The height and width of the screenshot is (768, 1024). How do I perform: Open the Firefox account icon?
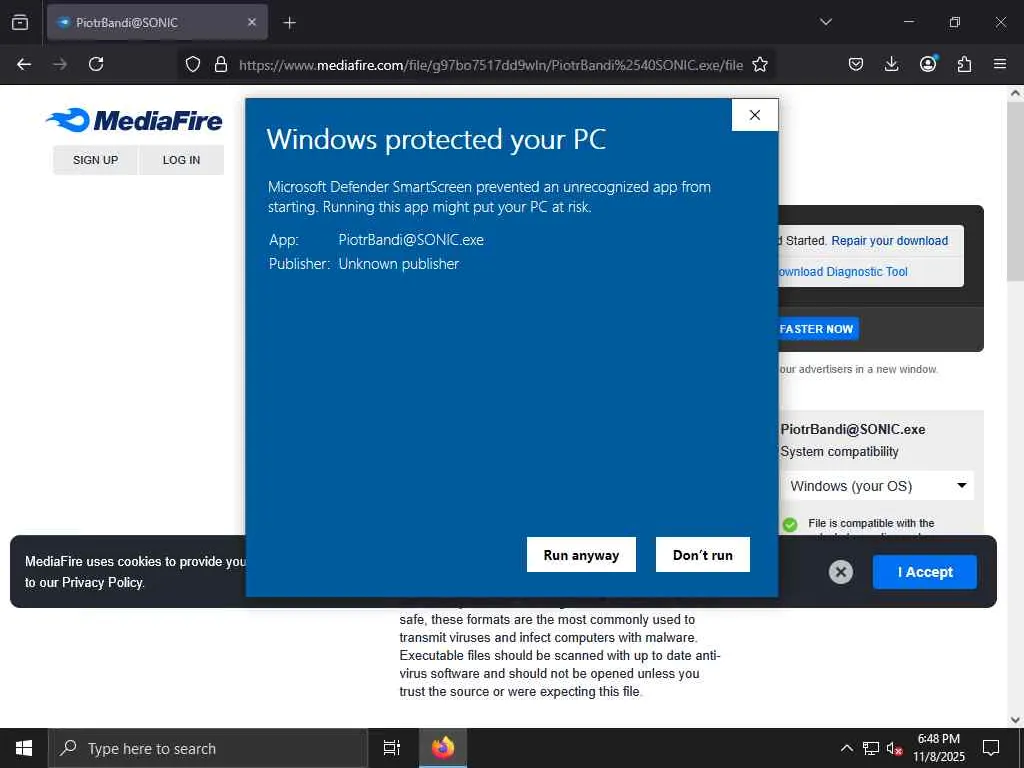(928, 64)
